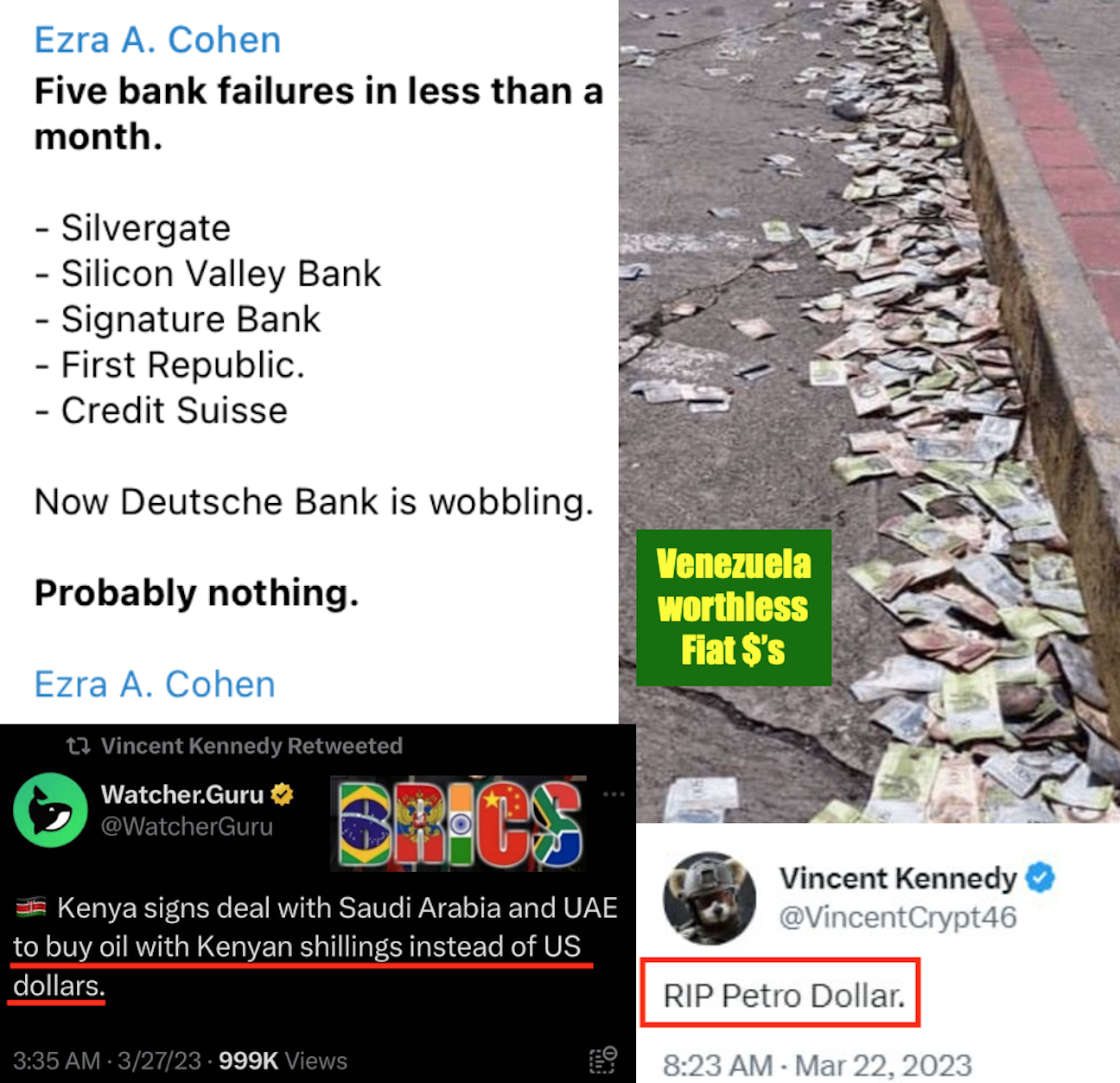The image size is (1120, 1083).
Task: Click Watcher.Guru's gold verified badge
Action: [283, 793]
